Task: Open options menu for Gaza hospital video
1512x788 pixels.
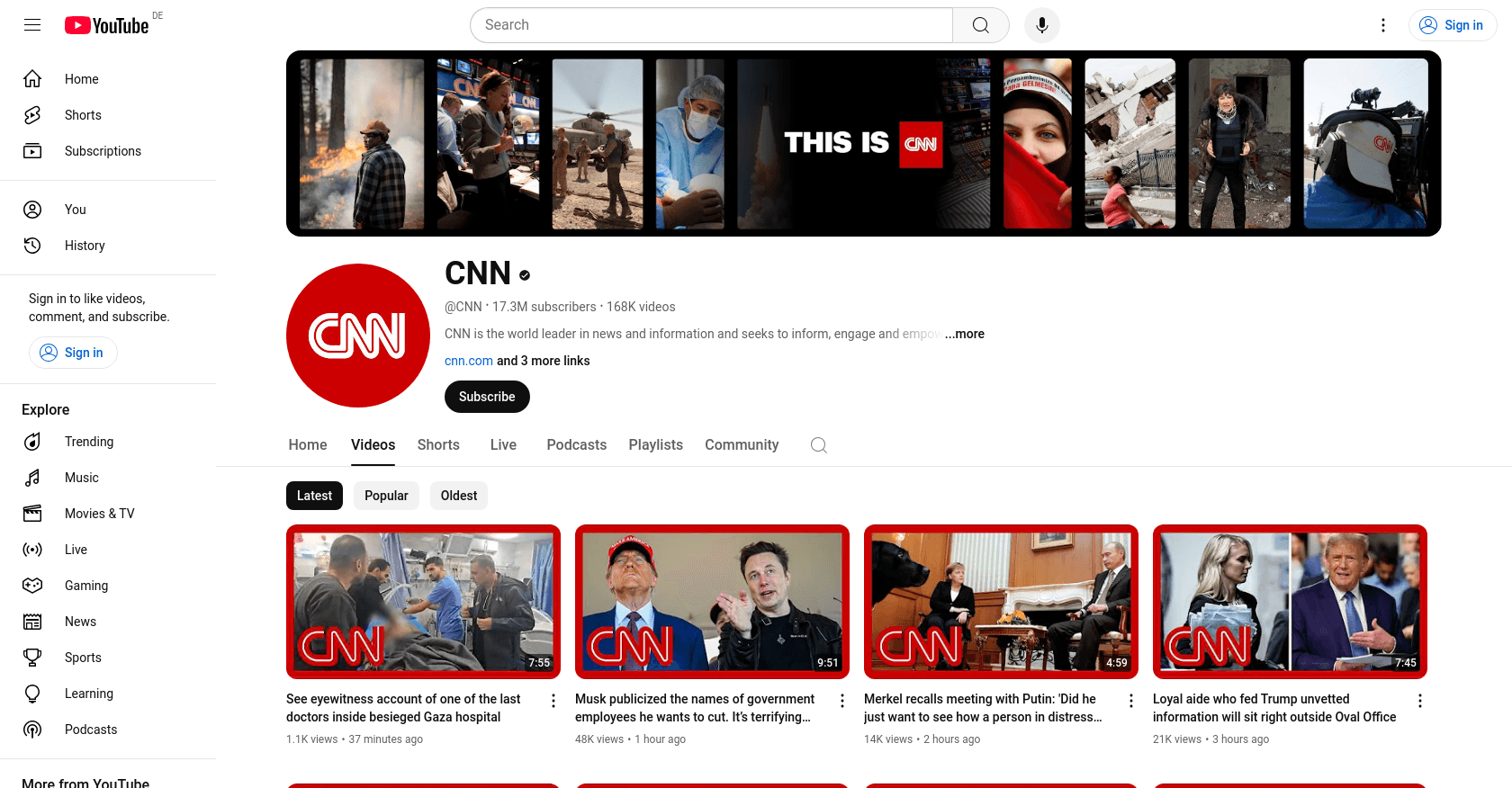Action: 553,701
